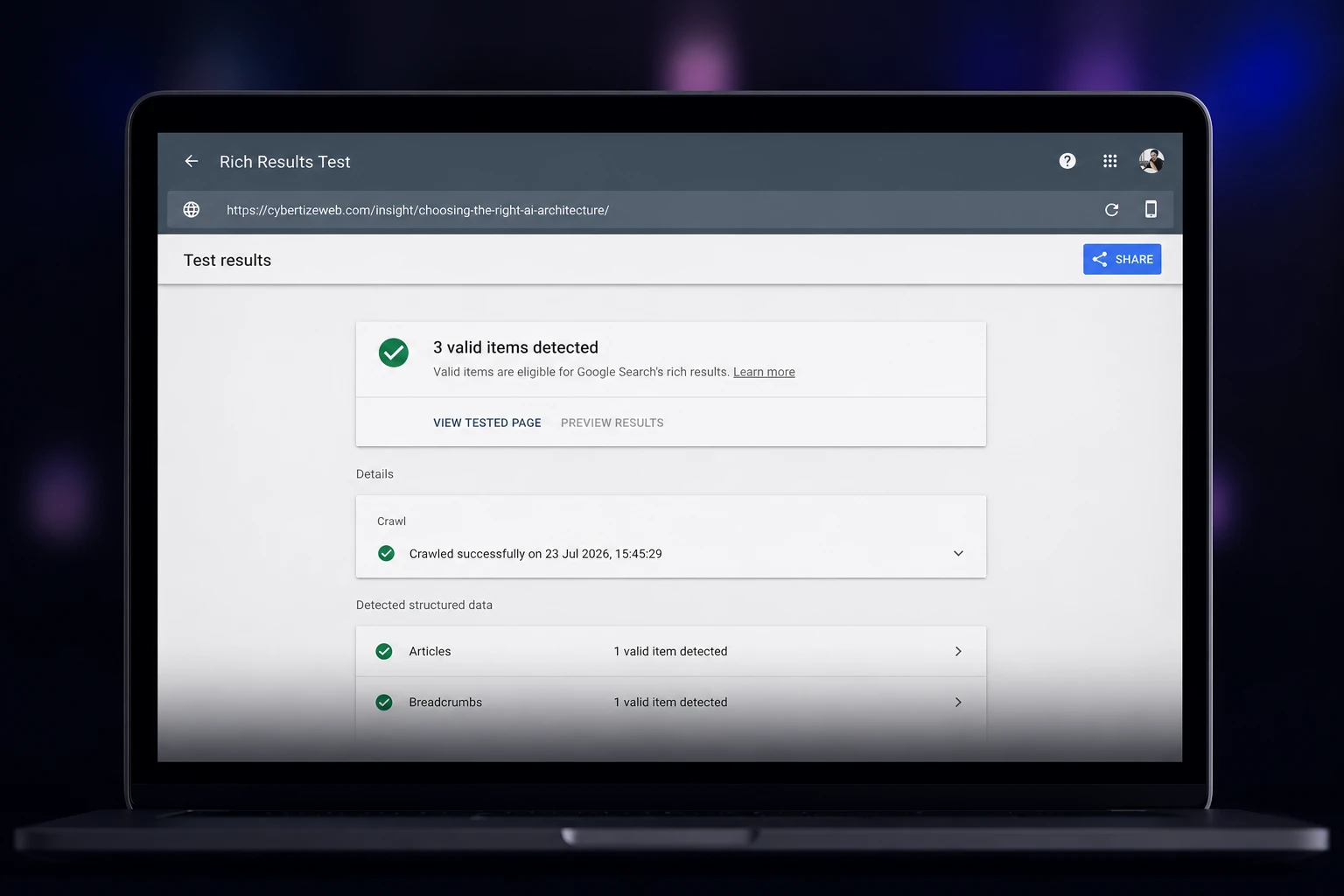Click the Breadcrumbs green check icon

[x=384, y=702]
